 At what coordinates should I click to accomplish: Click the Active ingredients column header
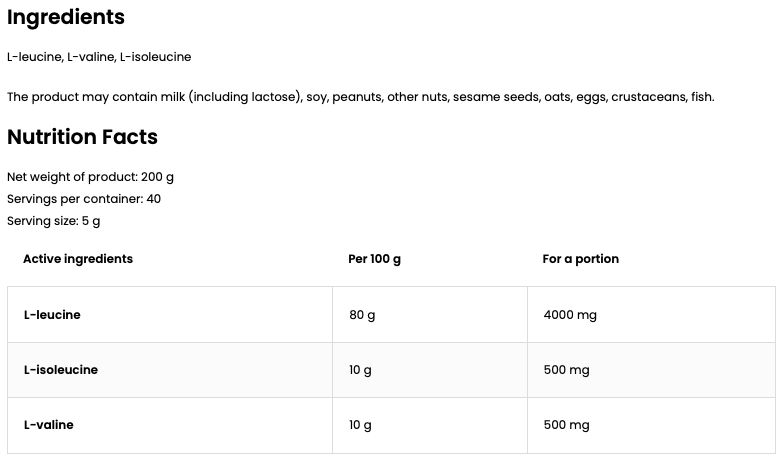click(78, 259)
